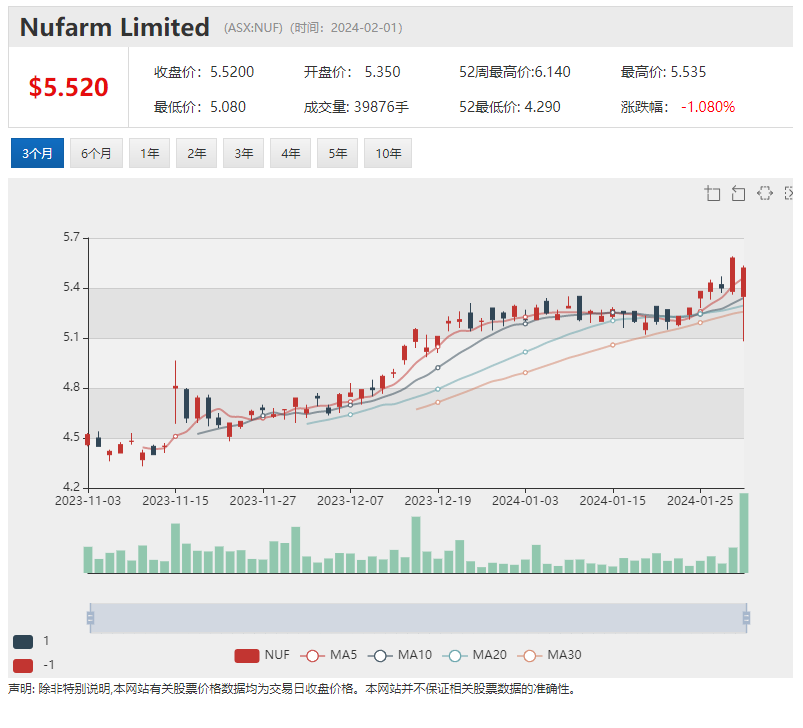Click the 4.5 y-axis label
This screenshot has height=728, width=803.
tap(72, 437)
